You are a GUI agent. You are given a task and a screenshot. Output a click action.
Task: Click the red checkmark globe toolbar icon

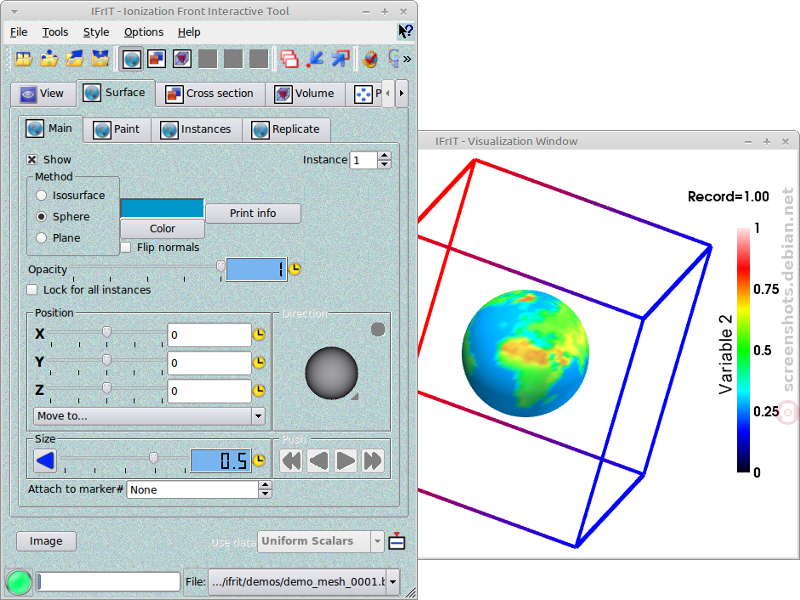pyautogui.click(x=370, y=59)
